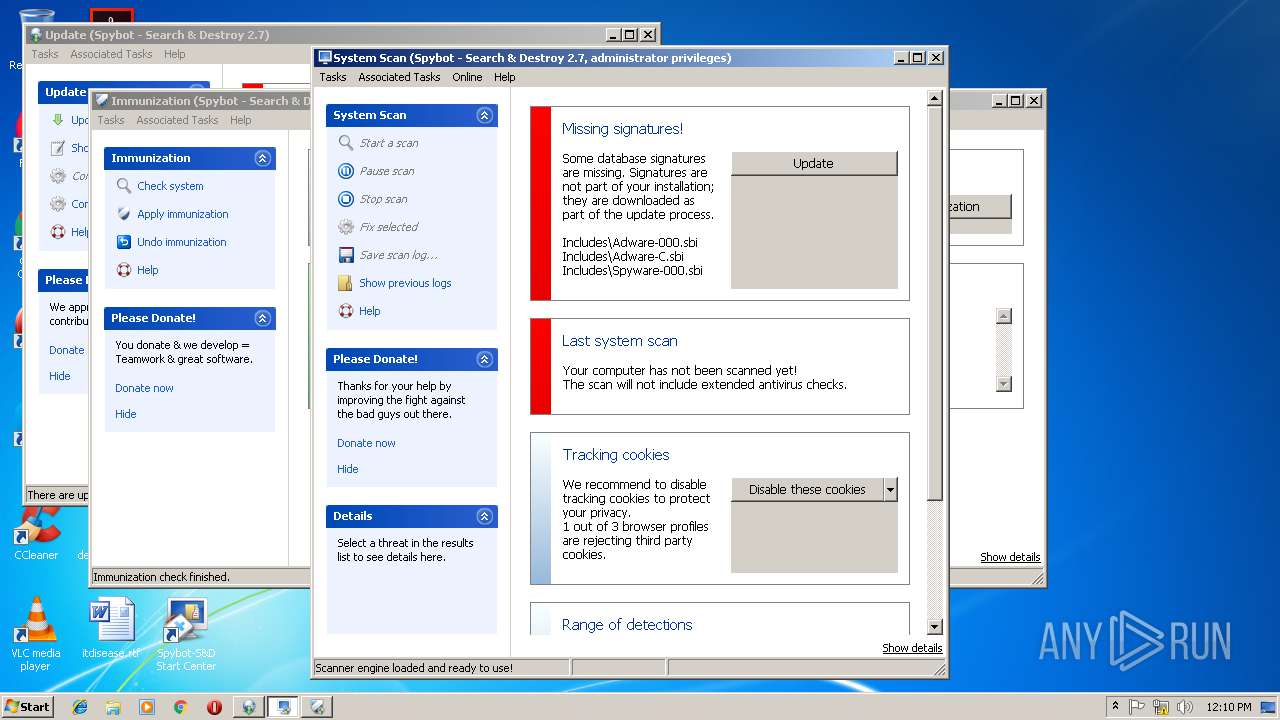Screen dimensions: 1280x720
Task: Collapse the Details sidebar panel
Action: (x=485, y=516)
